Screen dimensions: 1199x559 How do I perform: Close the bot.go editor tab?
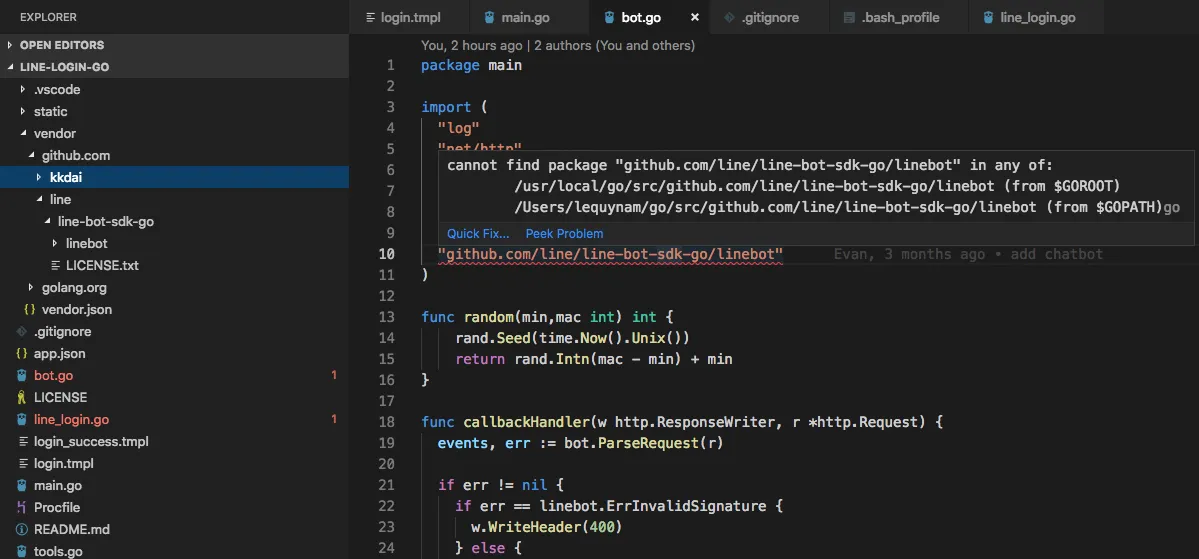tap(694, 18)
